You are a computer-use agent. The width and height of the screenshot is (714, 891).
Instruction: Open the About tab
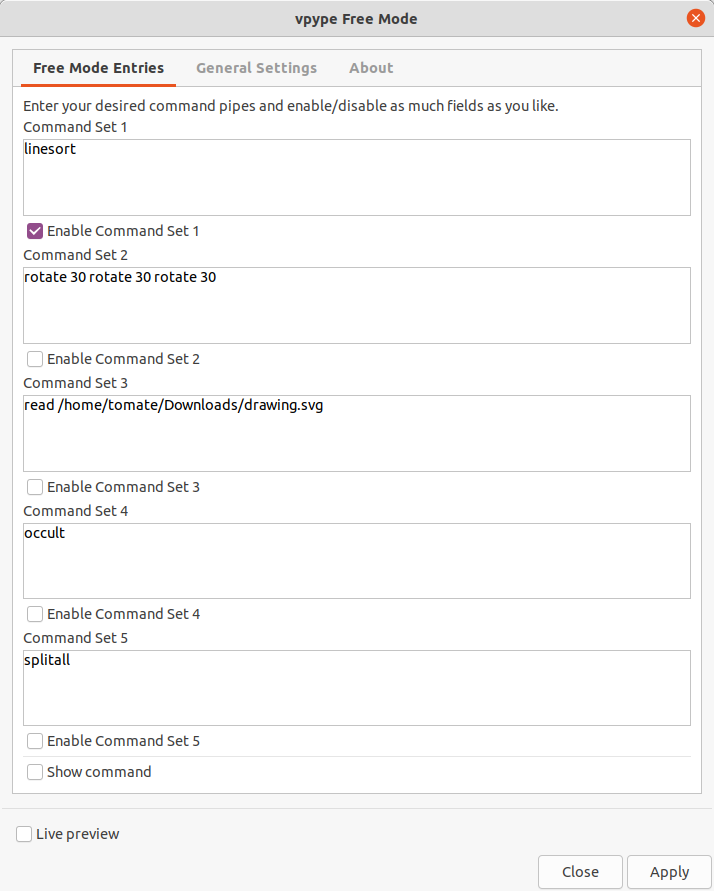371,68
